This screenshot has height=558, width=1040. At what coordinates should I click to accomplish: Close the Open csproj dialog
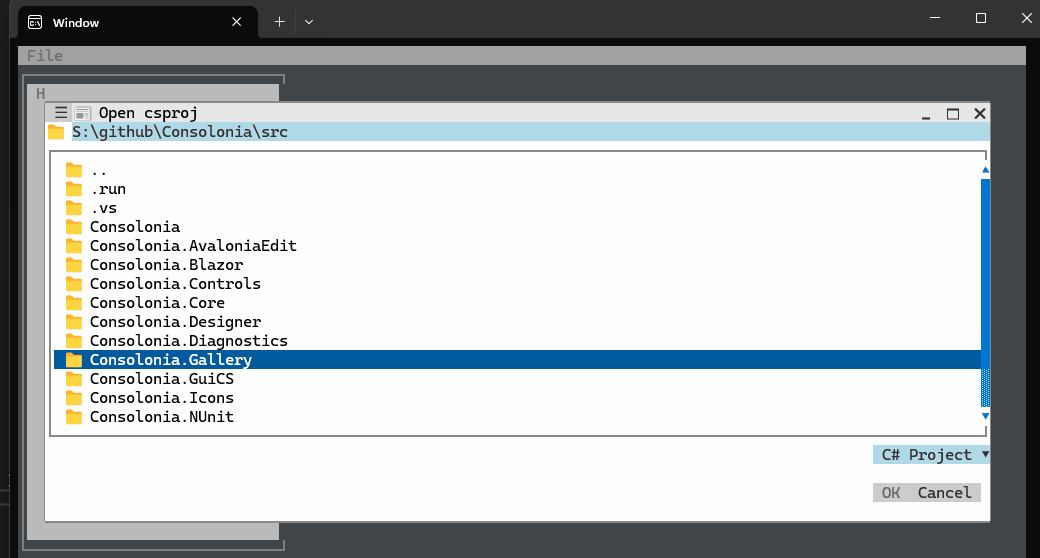pos(980,113)
